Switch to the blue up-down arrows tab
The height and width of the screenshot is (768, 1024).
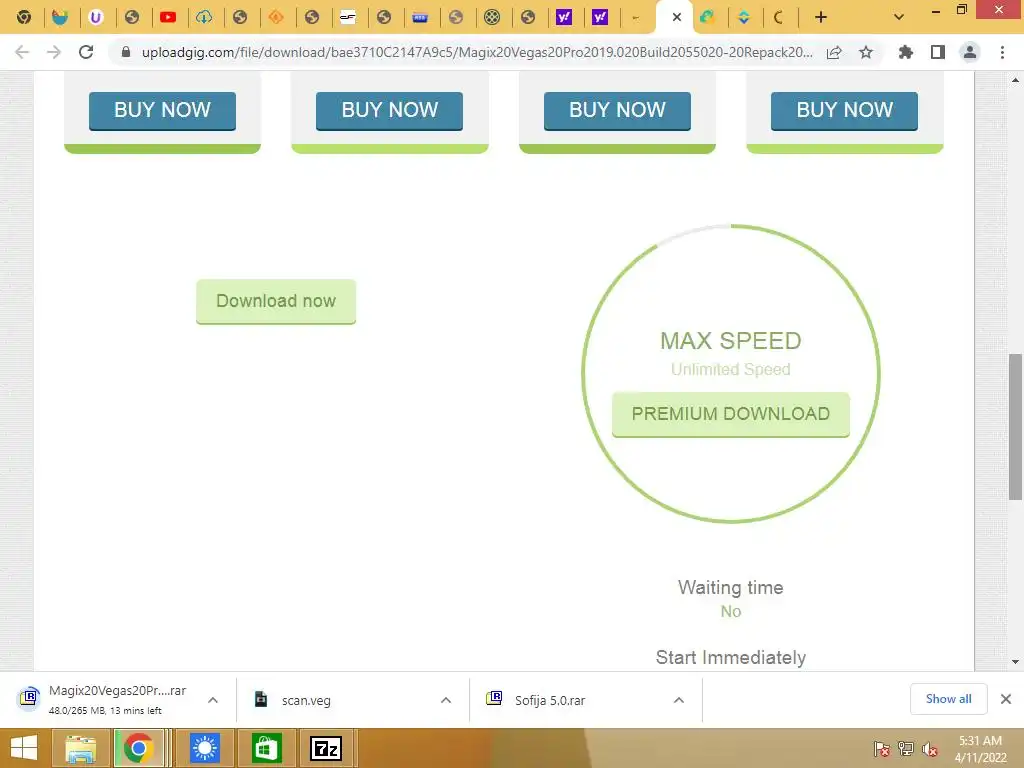(743, 17)
